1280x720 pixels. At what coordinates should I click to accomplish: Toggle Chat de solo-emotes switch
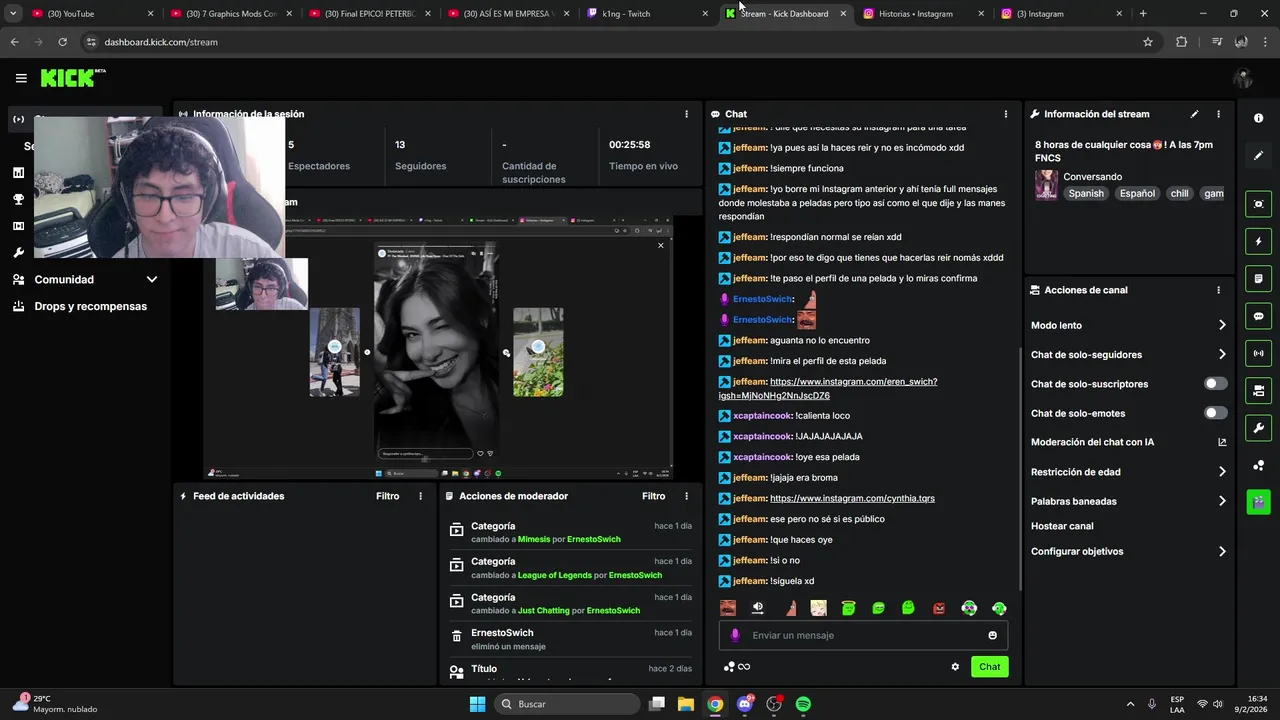1215,413
